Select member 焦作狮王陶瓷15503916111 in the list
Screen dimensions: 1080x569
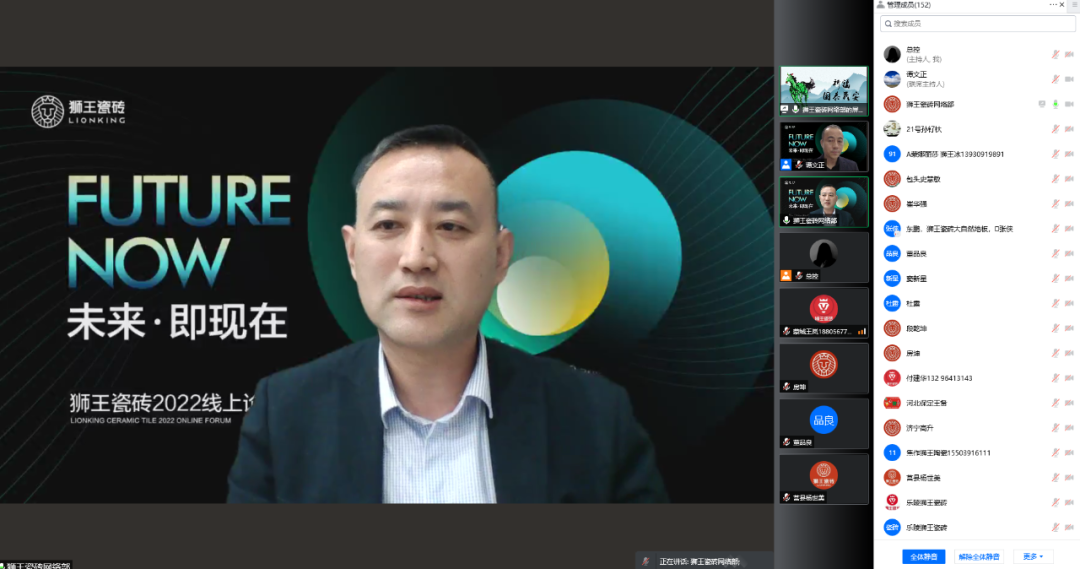click(948, 453)
